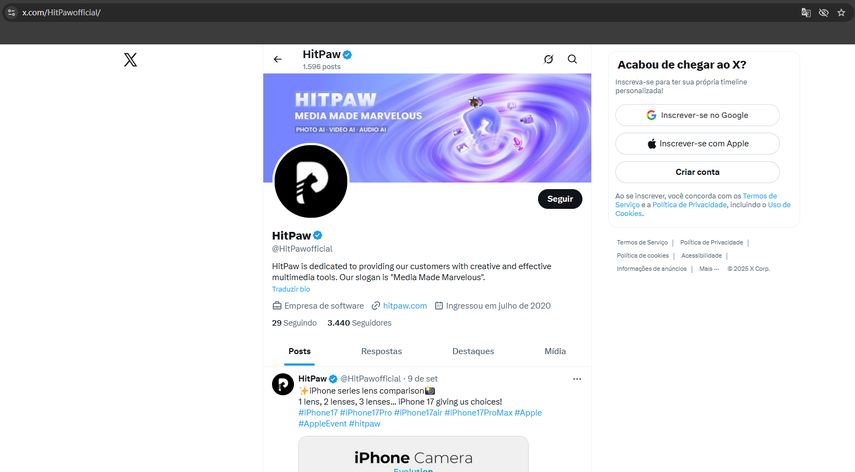
Task: Click the X logo in sidebar
Action: pyautogui.click(x=130, y=60)
